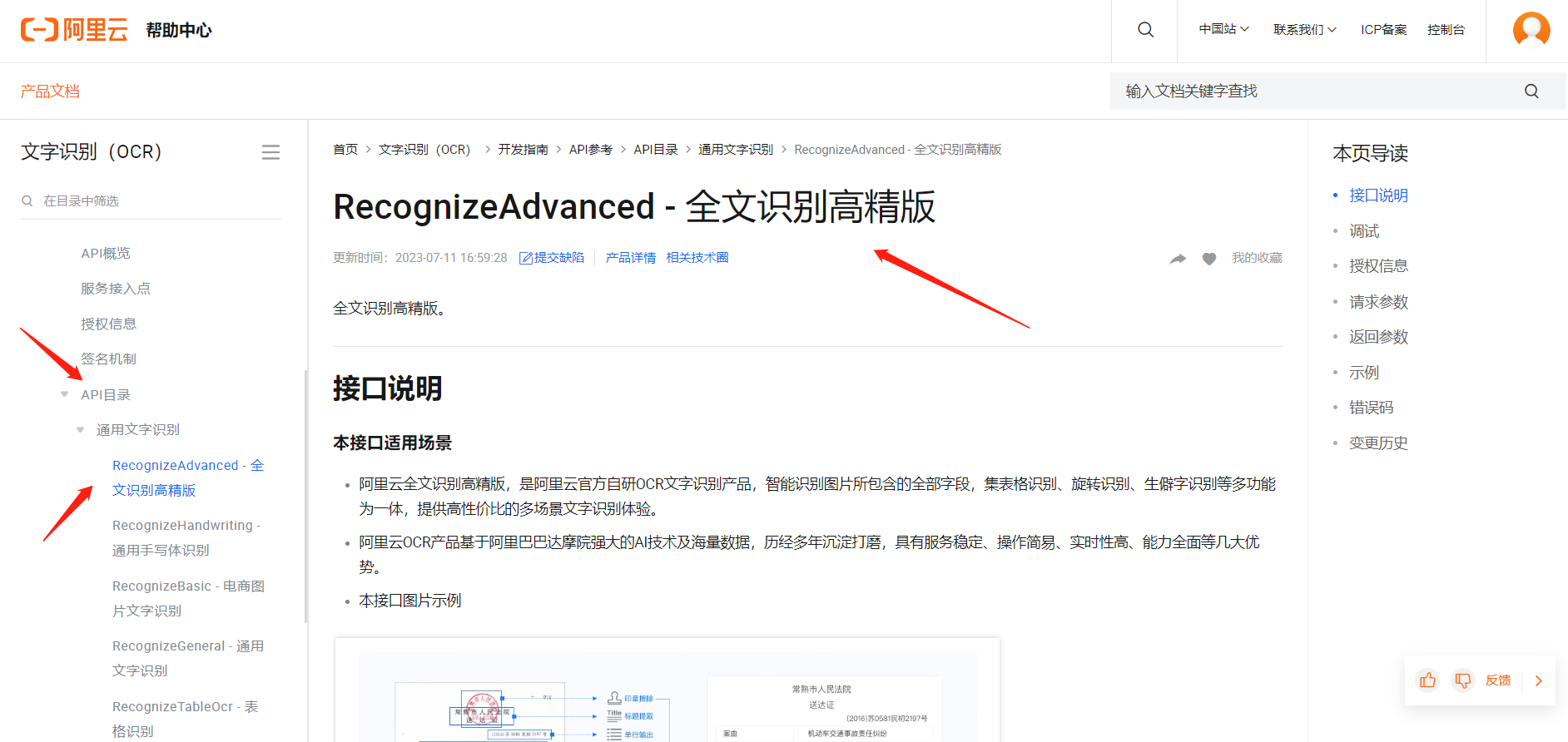This screenshot has height=742, width=1568.
Task: Focus the 在目录中筛选 filter field
Action: pos(151,200)
